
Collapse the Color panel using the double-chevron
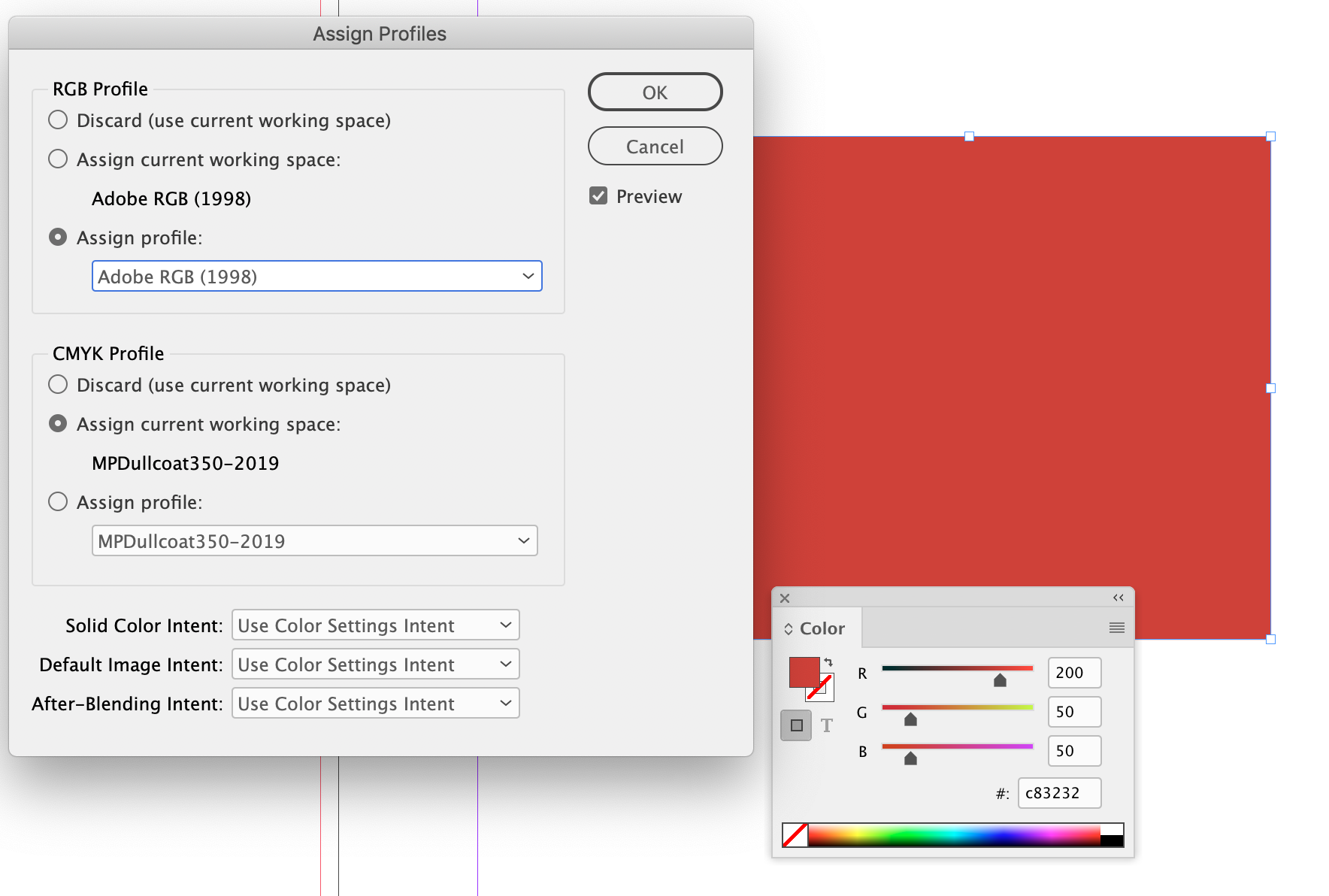point(1118,596)
